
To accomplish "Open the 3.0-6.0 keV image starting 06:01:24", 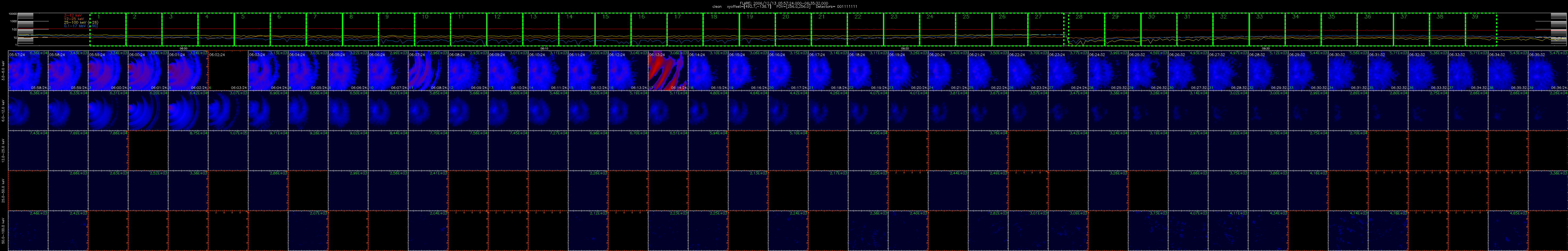I will (188, 71).
